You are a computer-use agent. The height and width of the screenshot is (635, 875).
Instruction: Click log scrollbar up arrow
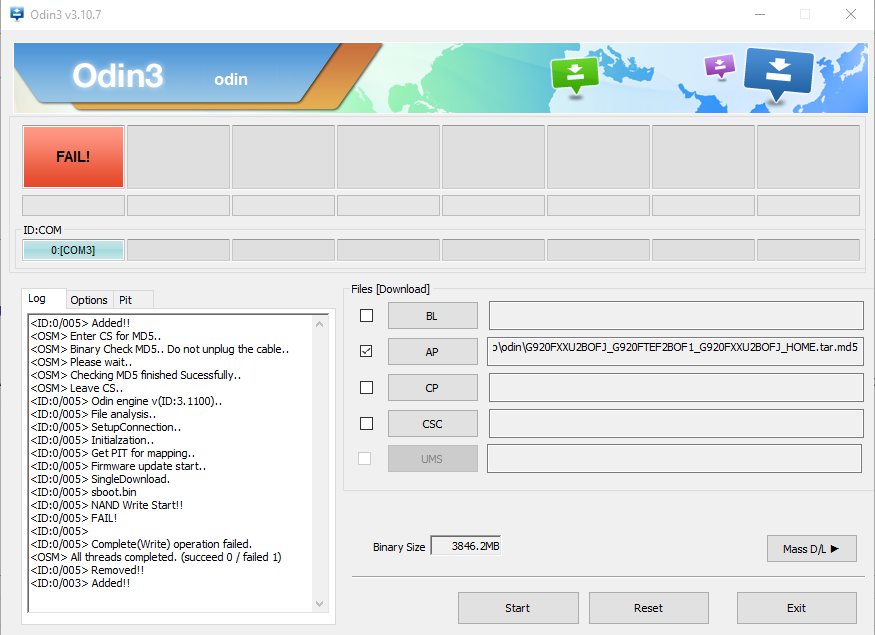click(319, 324)
